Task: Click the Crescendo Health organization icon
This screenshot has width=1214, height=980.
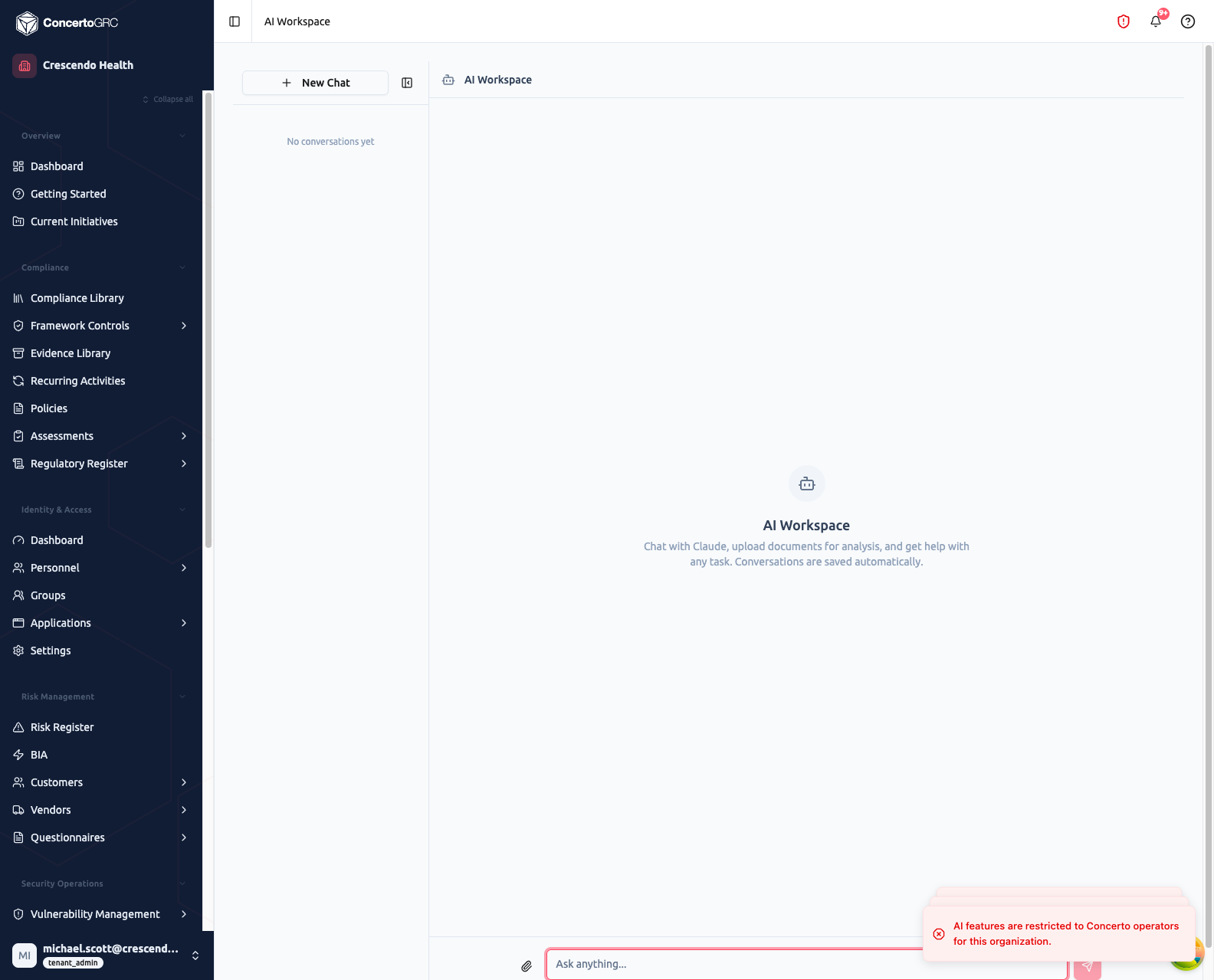Action: pos(25,66)
